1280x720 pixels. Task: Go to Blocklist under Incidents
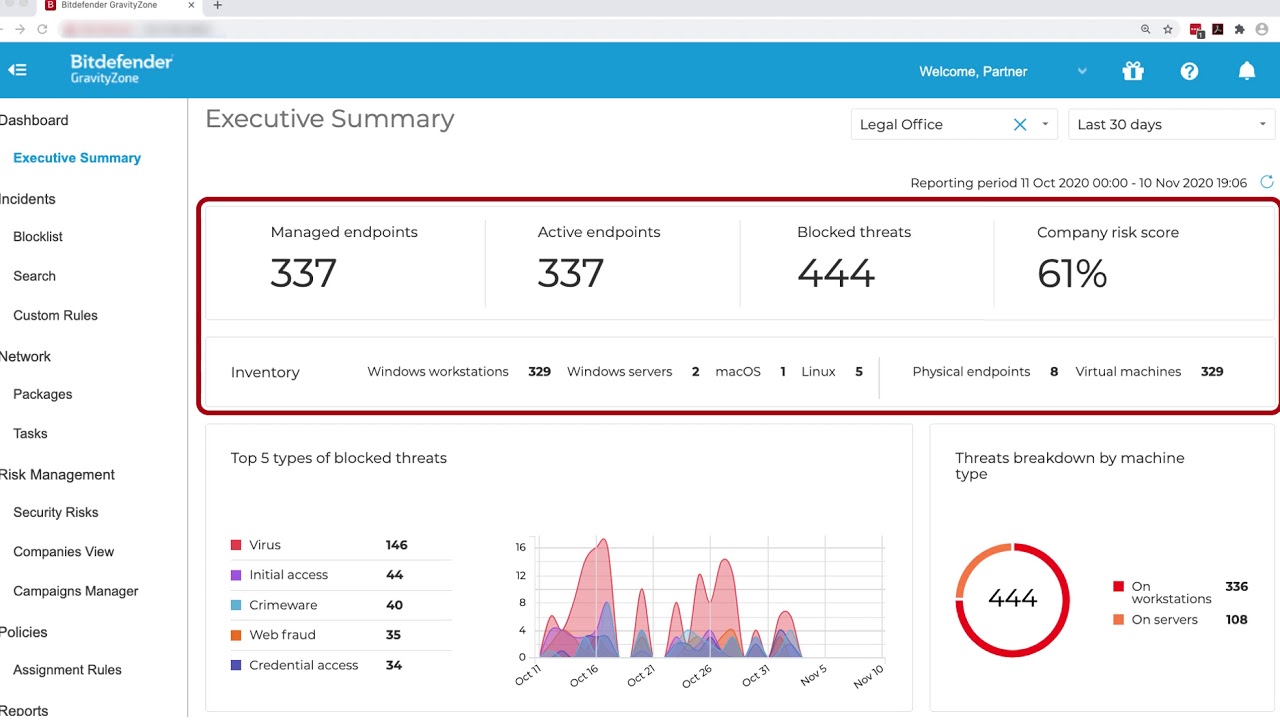(x=38, y=237)
